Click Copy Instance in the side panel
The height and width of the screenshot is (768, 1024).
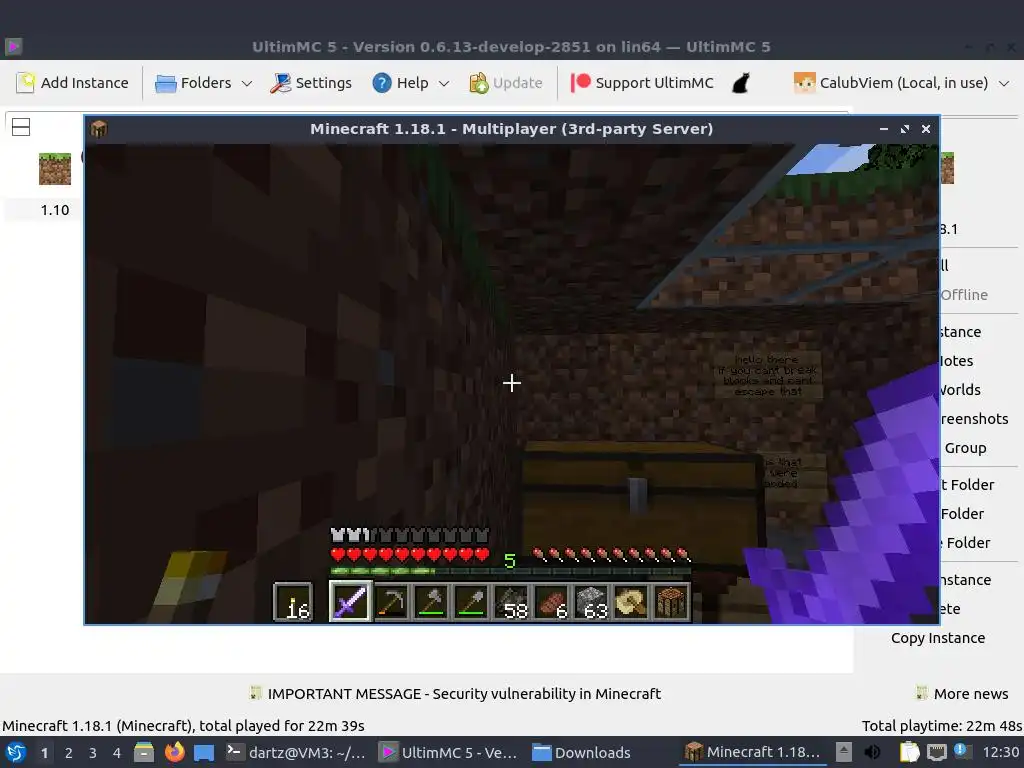point(938,638)
